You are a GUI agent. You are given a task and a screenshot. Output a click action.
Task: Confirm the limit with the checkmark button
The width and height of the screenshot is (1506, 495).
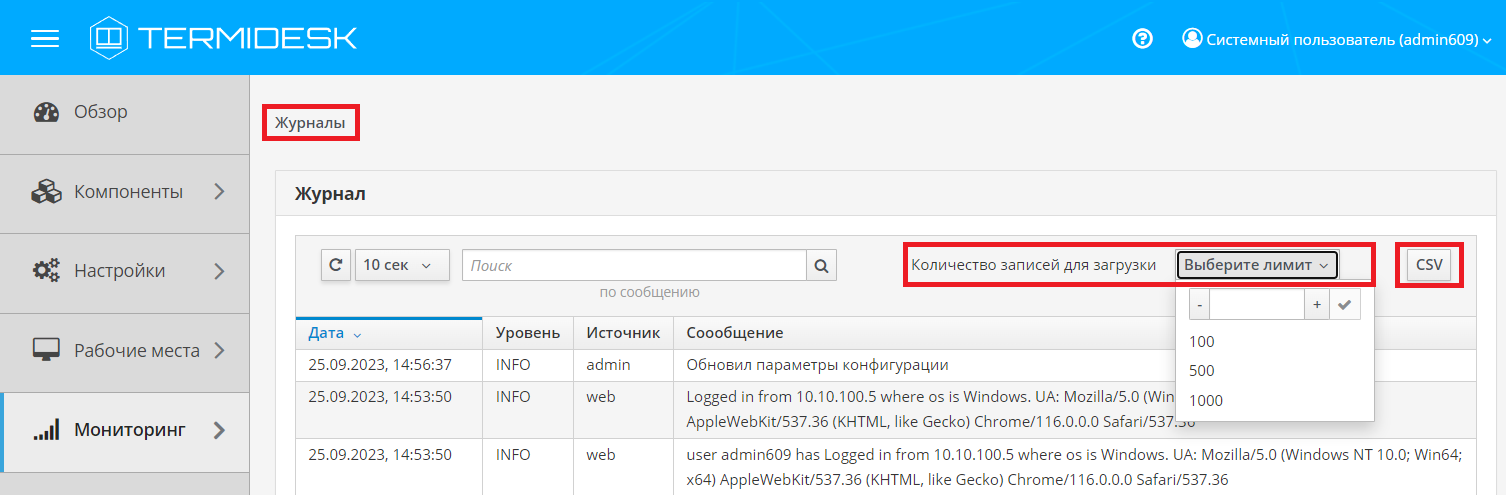tap(1344, 305)
